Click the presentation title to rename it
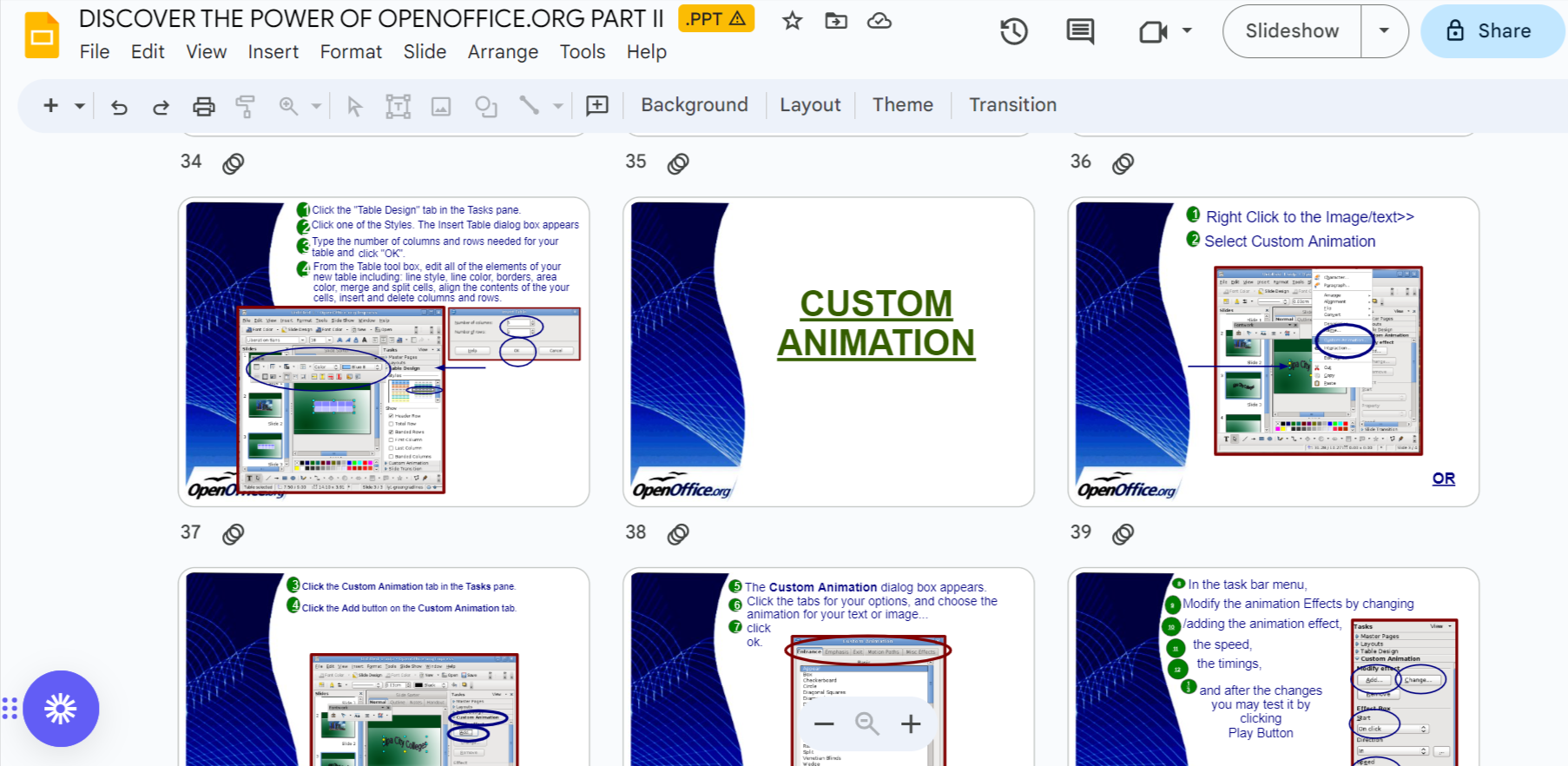This screenshot has height=766, width=1568. point(372,19)
